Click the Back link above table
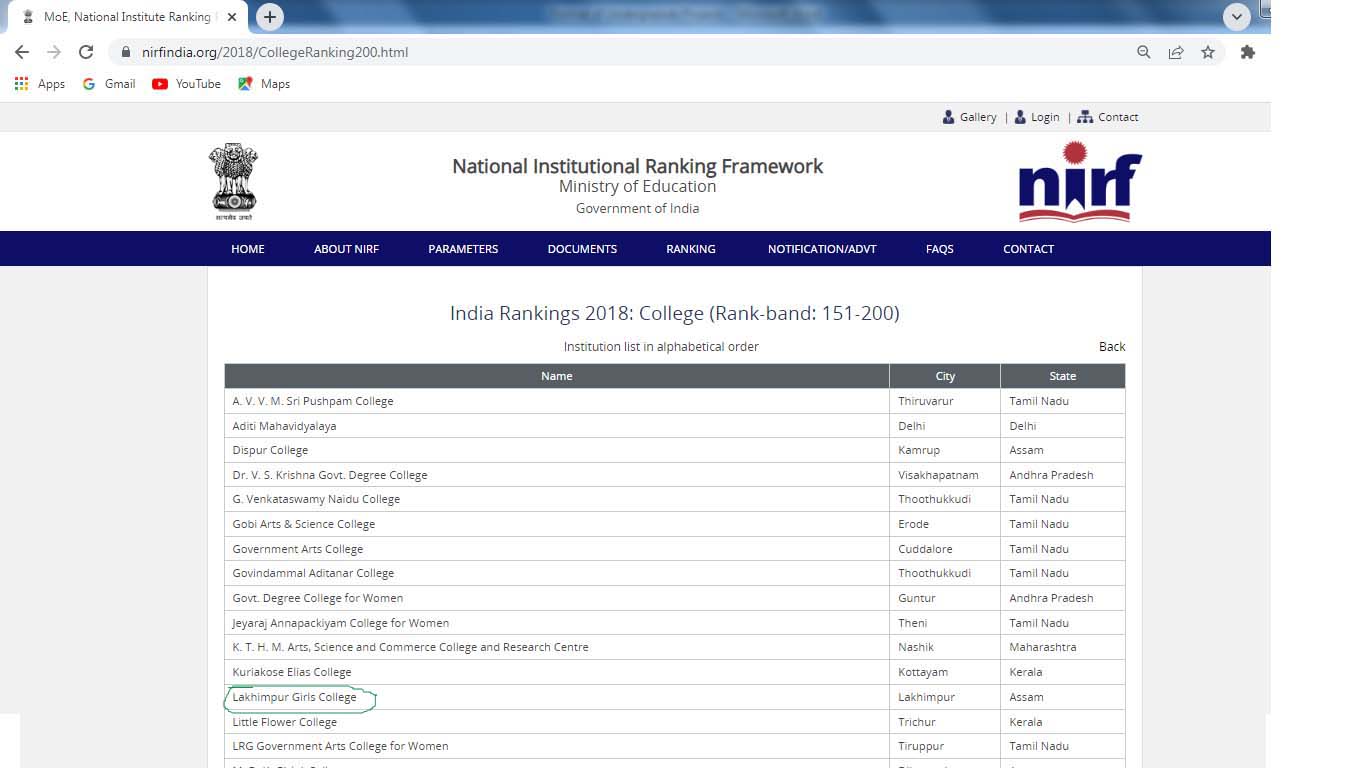 (1112, 347)
